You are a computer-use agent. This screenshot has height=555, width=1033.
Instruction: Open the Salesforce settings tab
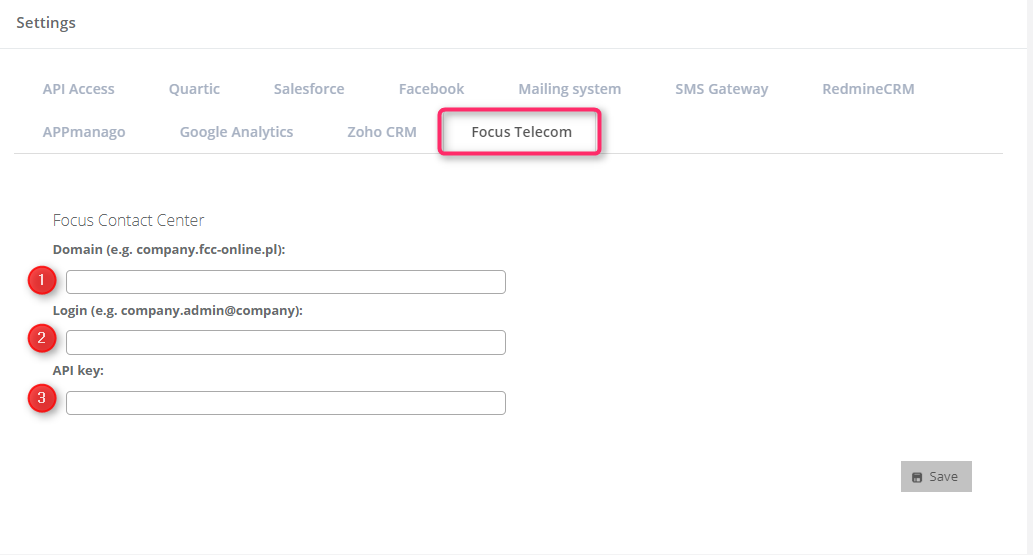(309, 89)
